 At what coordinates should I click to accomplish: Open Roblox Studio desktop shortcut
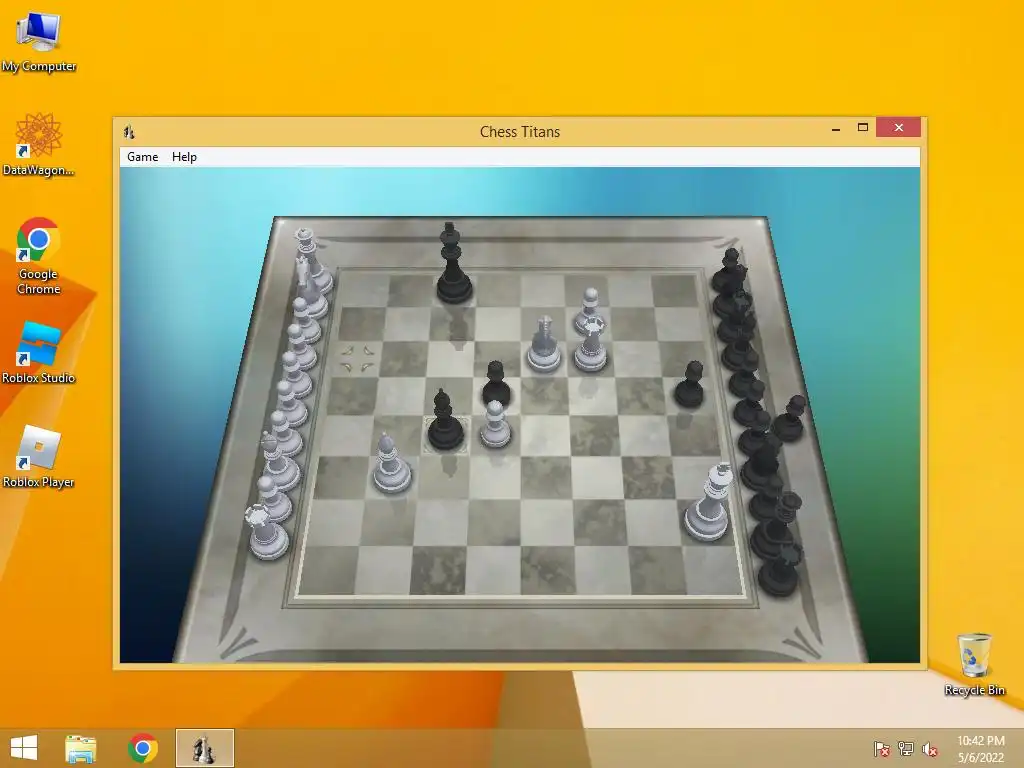coord(39,353)
